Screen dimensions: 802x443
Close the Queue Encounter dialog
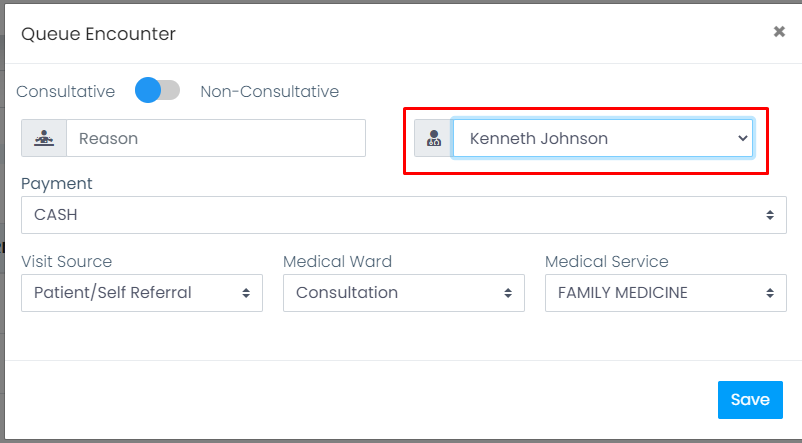779,32
